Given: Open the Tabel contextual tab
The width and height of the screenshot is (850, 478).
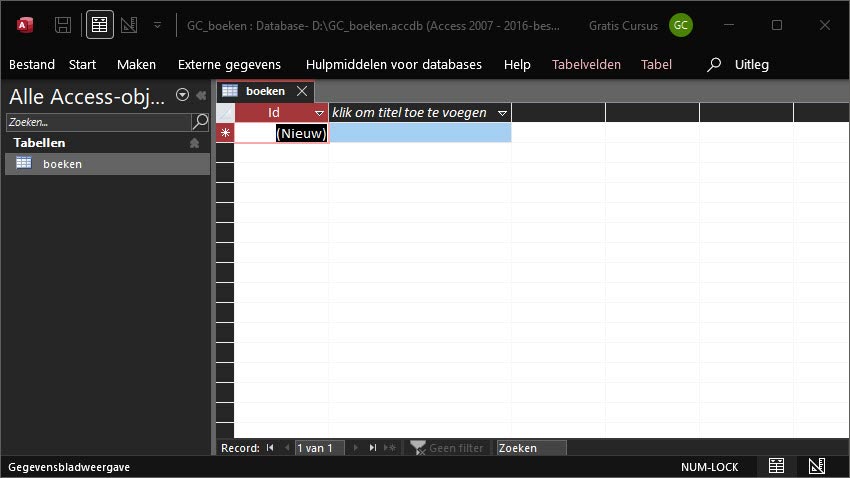Looking at the screenshot, I should (656, 64).
